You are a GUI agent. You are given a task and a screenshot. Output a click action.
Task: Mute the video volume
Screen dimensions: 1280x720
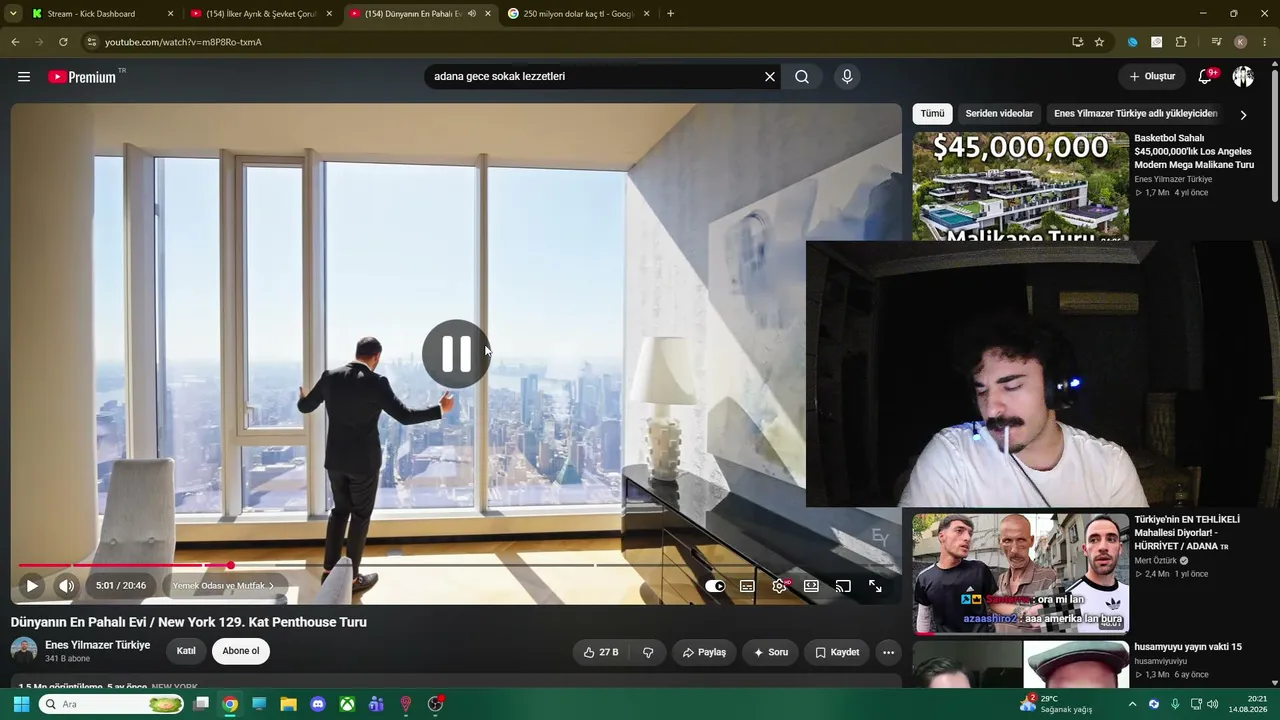click(x=66, y=586)
